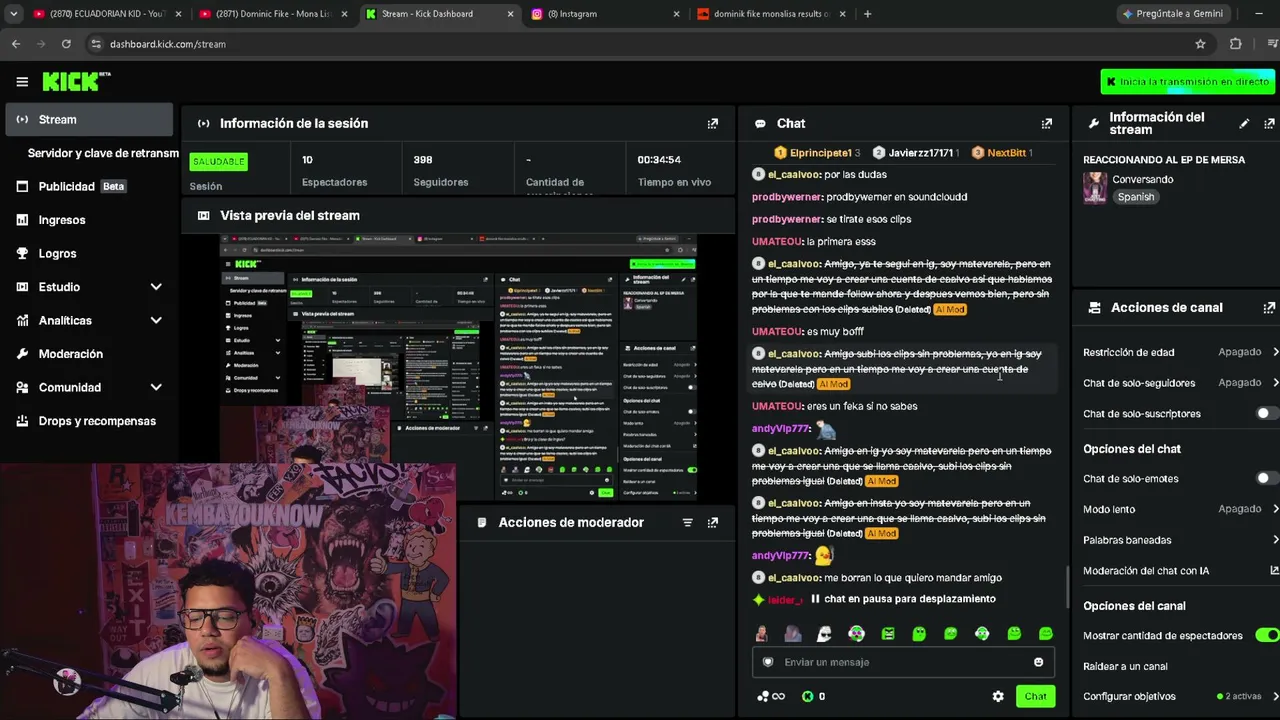Open the browser extensions puzzle icon
The image size is (1280, 720).
[x=1236, y=44]
